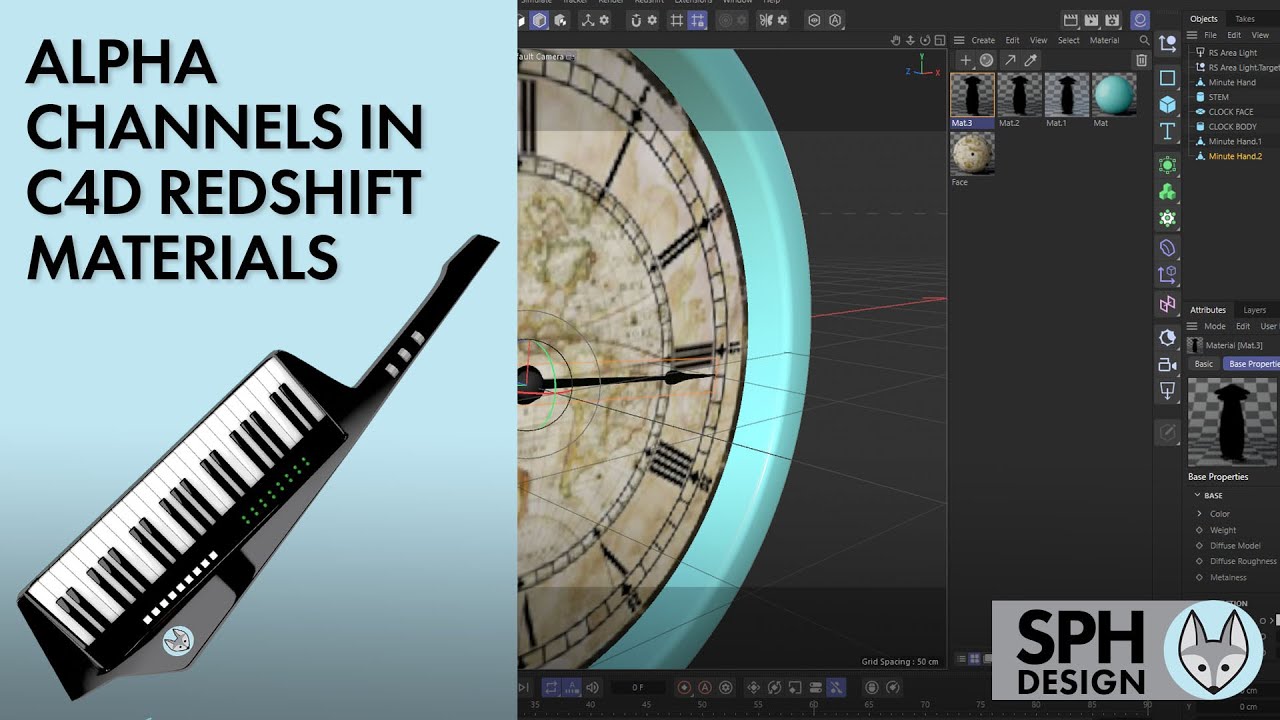
Task: Toggle the Parameter keying switch icon
Action: tap(816, 688)
